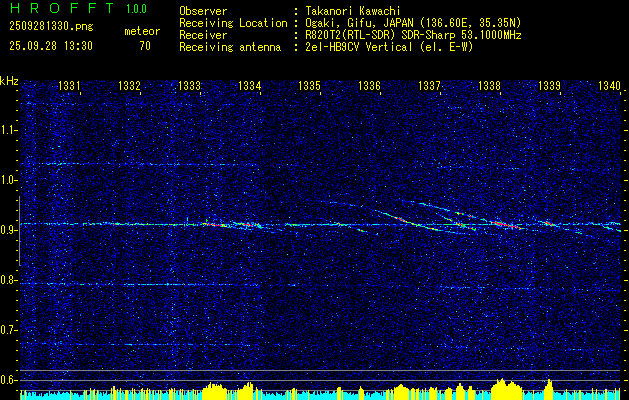Click the red meteor echo near 1338
Viewport: 629px width, 400px height.
[x=506, y=224]
